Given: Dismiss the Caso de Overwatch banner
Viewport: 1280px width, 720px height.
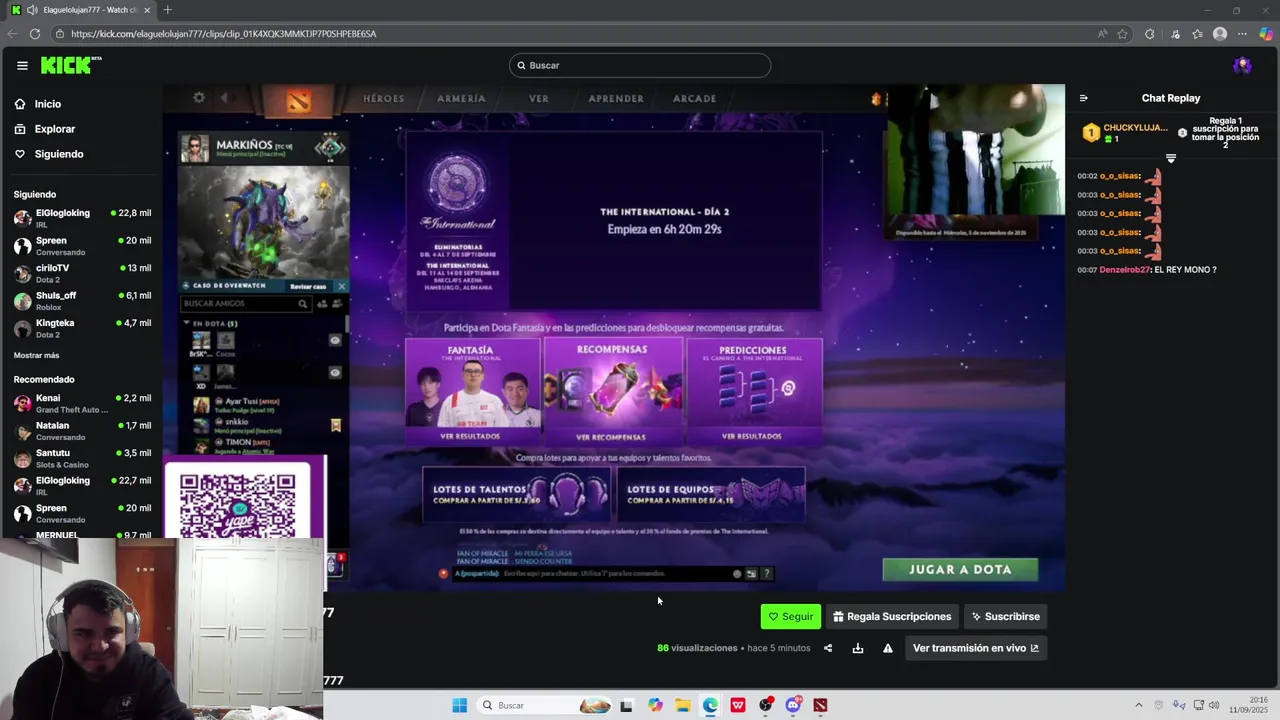Looking at the screenshot, I should tap(341, 286).
